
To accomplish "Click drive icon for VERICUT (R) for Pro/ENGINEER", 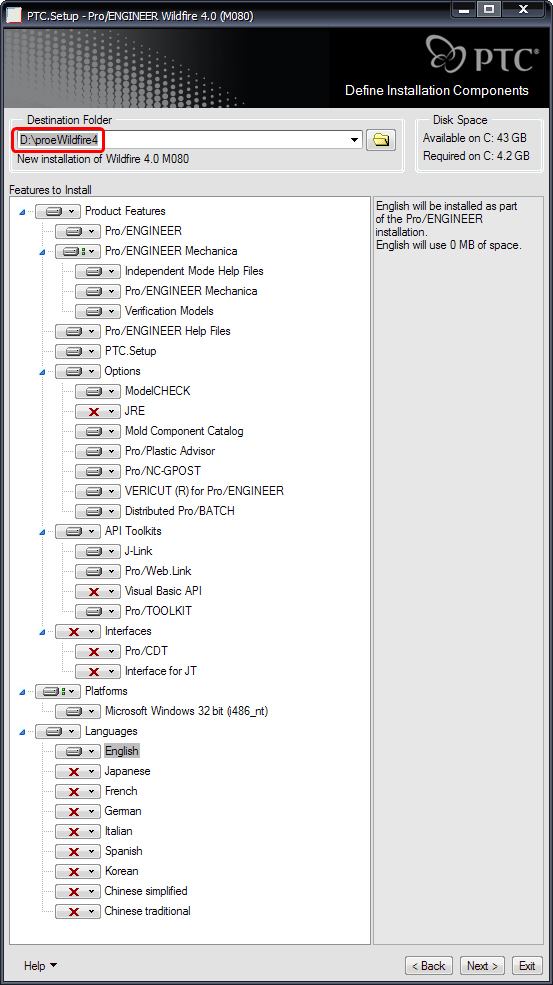I will click(93, 491).
